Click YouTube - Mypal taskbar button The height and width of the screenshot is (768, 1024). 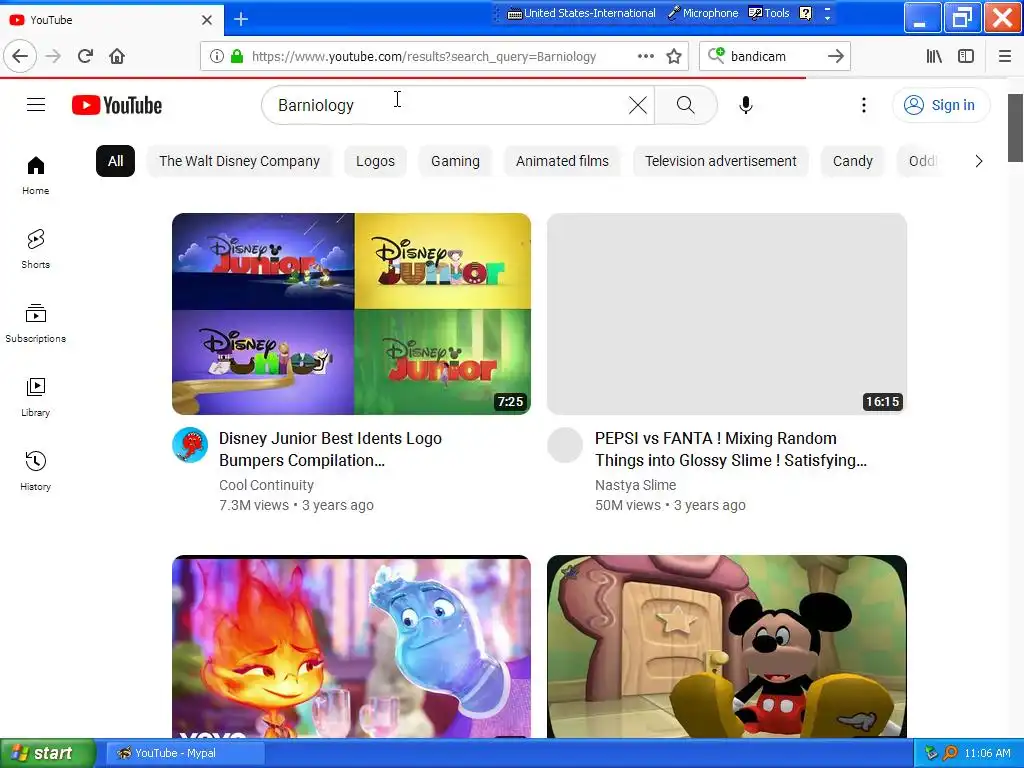click(x=185, y=753)
